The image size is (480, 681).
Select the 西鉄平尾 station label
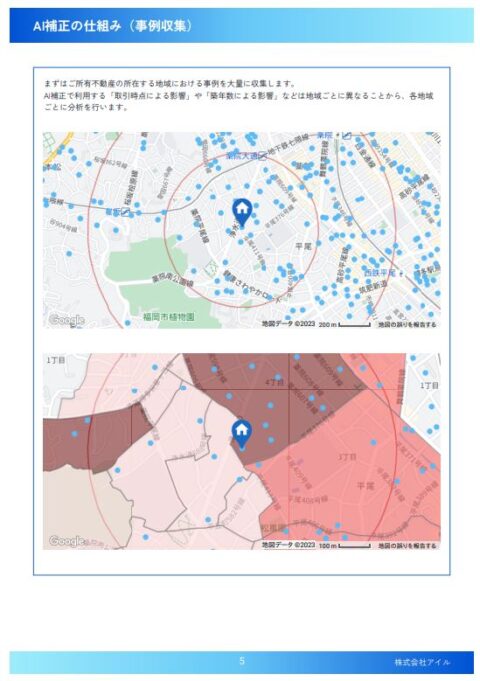coord(380,272)
